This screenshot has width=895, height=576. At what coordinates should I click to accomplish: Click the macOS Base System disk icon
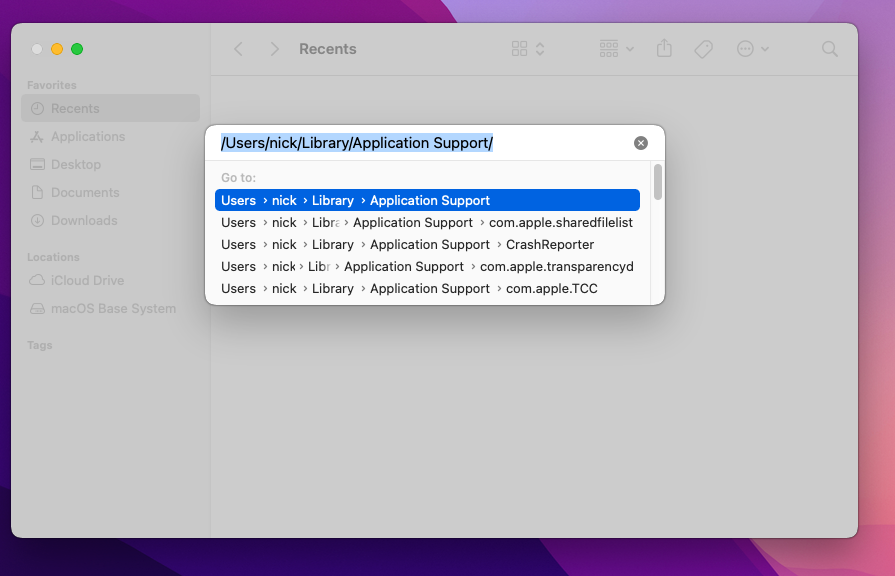tap(37, 309)
